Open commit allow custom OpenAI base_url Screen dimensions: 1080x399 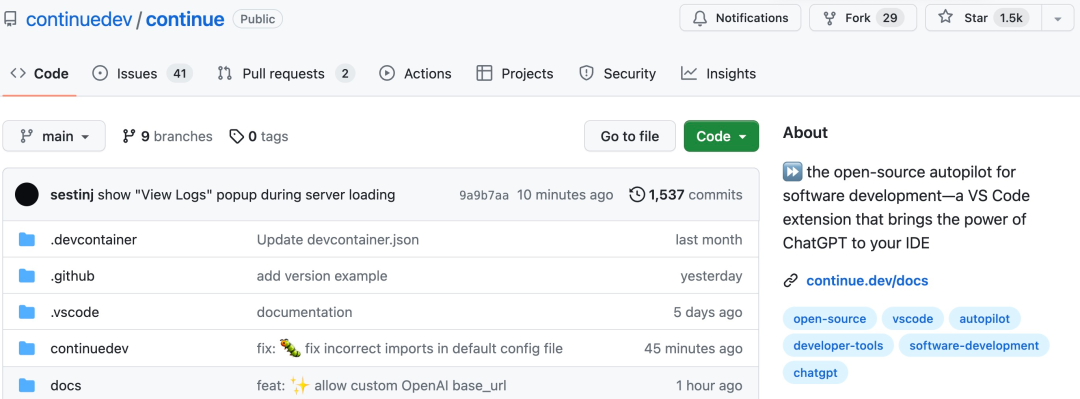382,385
